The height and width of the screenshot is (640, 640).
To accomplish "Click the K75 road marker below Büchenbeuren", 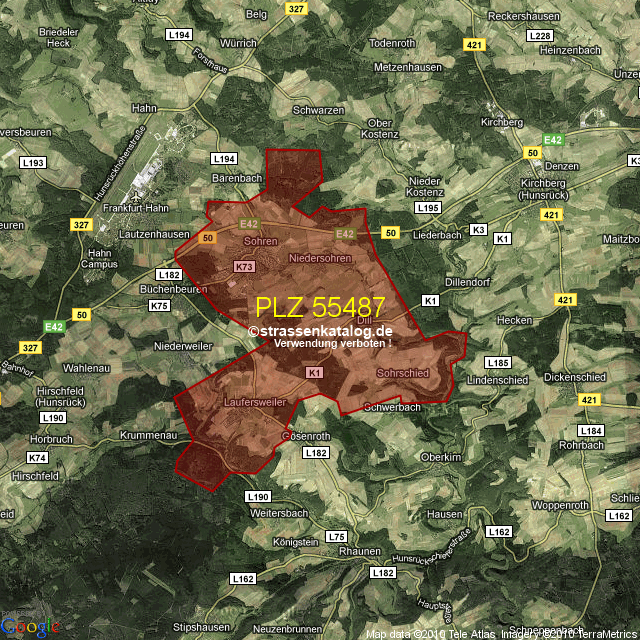I will coord(159,306).
